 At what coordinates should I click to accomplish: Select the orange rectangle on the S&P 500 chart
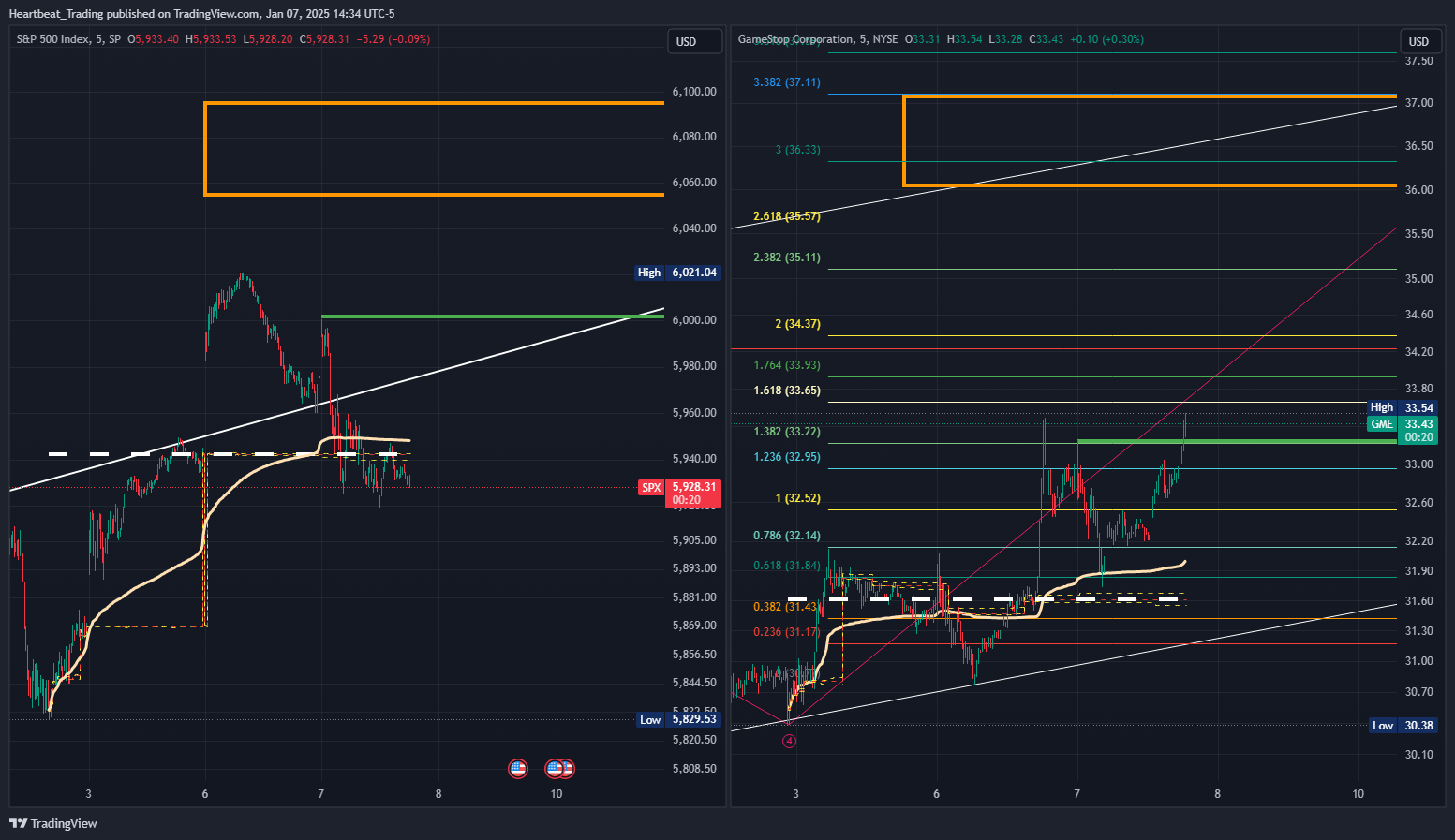pos(435,149)
